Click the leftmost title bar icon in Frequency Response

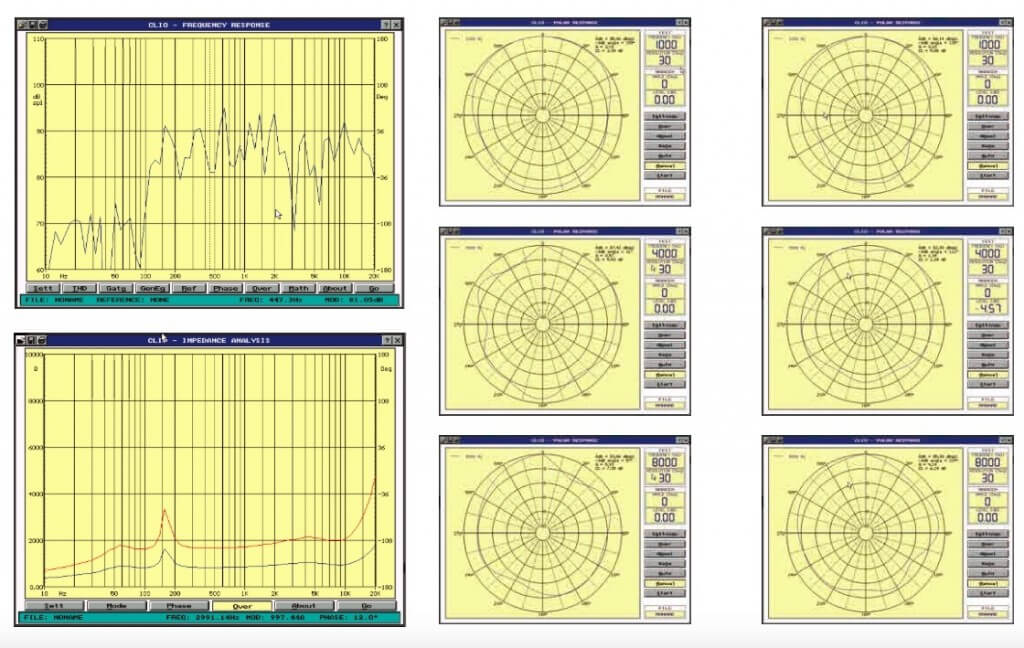pyautogui.click(x=23, y=24)
